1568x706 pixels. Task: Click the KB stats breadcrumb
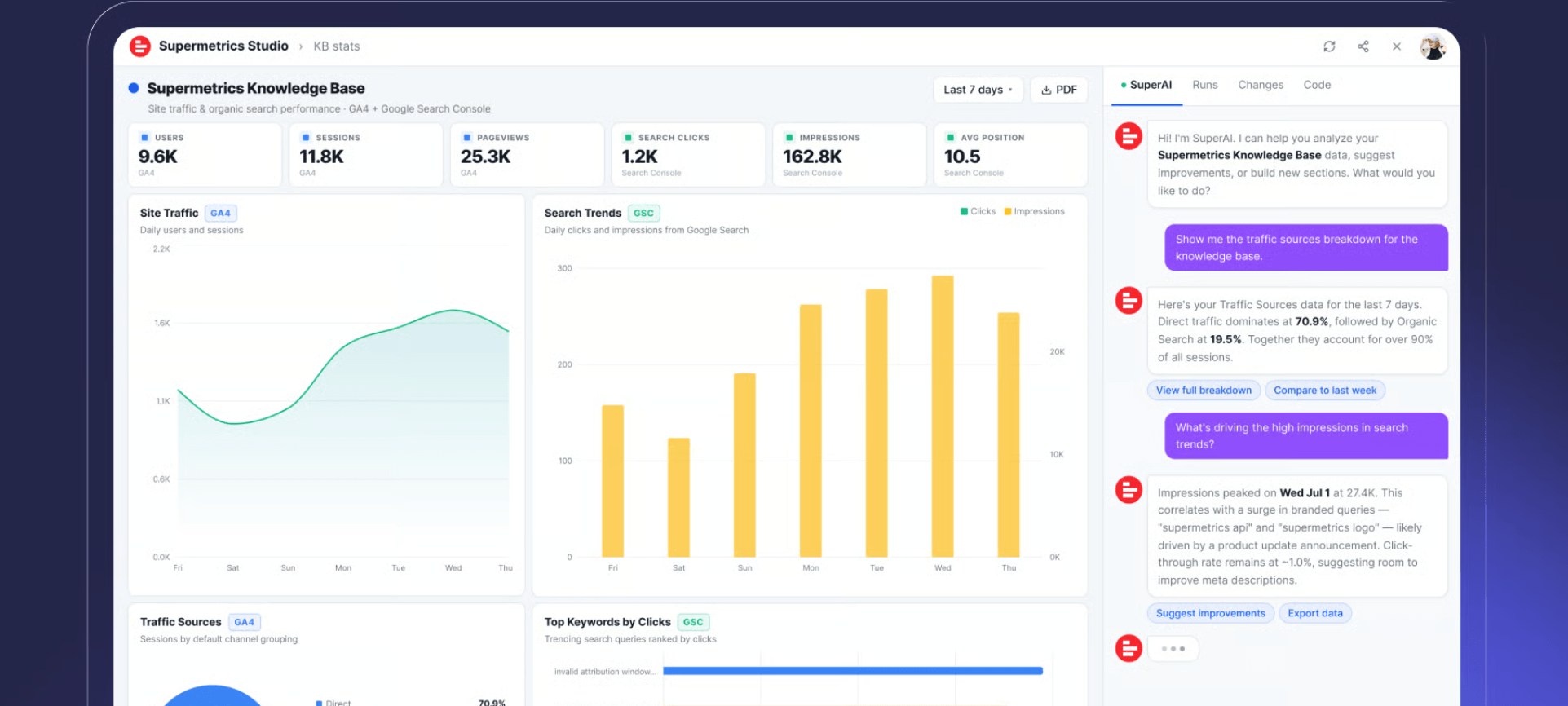[x=337, y=46]
